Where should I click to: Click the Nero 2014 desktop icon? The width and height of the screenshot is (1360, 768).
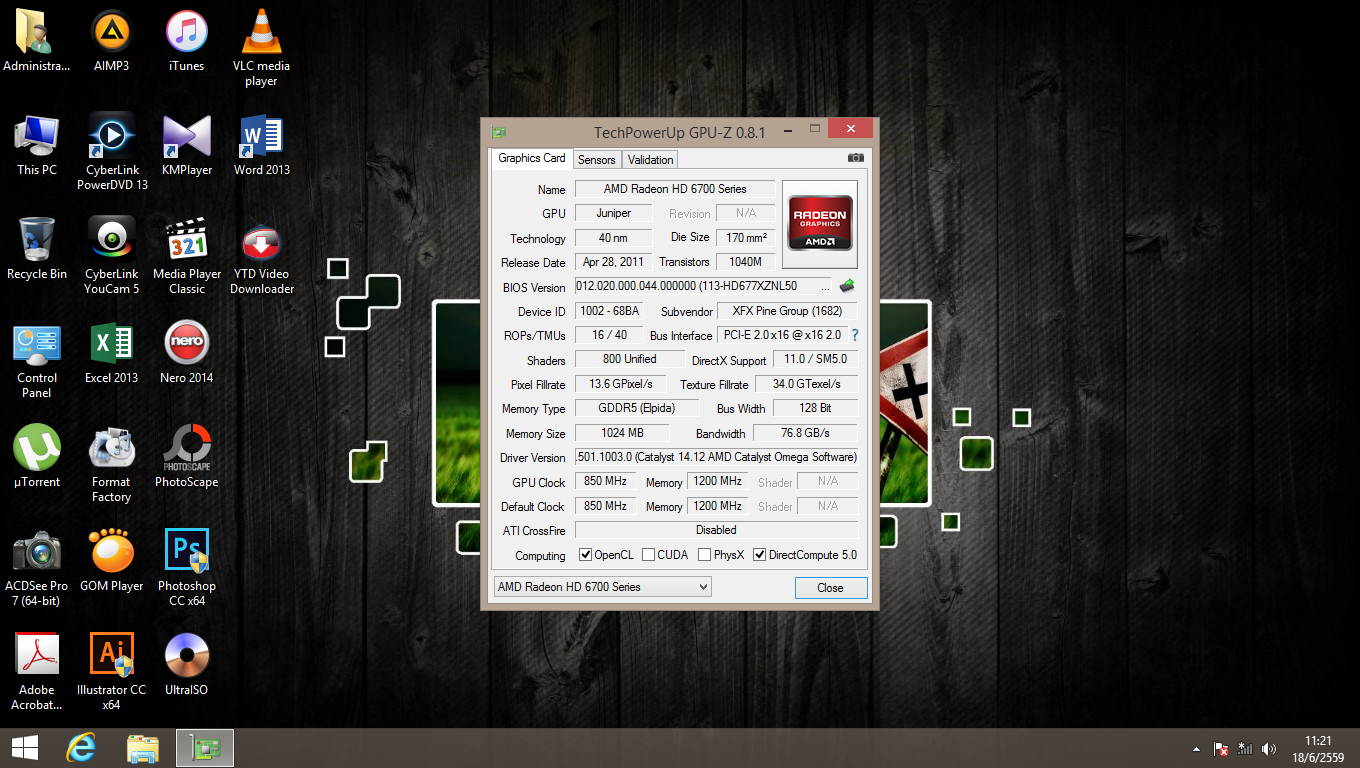186,353
